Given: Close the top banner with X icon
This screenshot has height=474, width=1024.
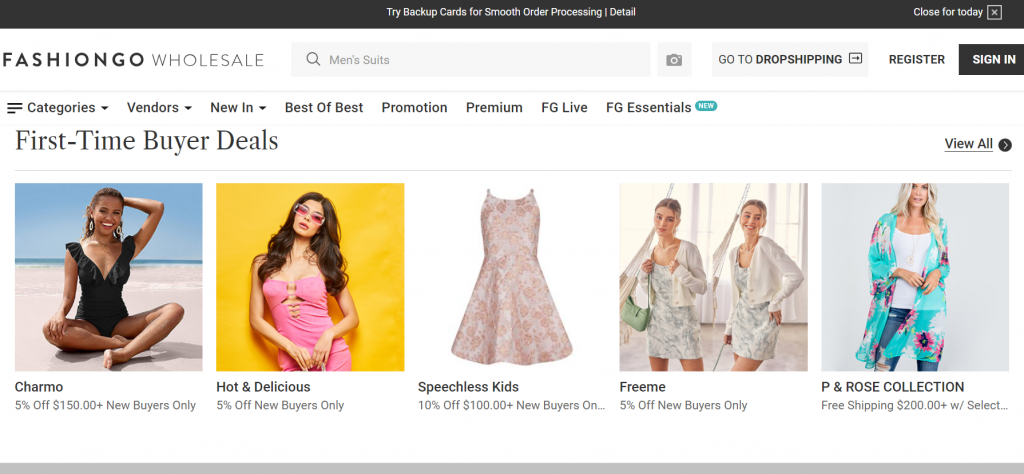Looking at the screenshot, I should click(994, 12).
